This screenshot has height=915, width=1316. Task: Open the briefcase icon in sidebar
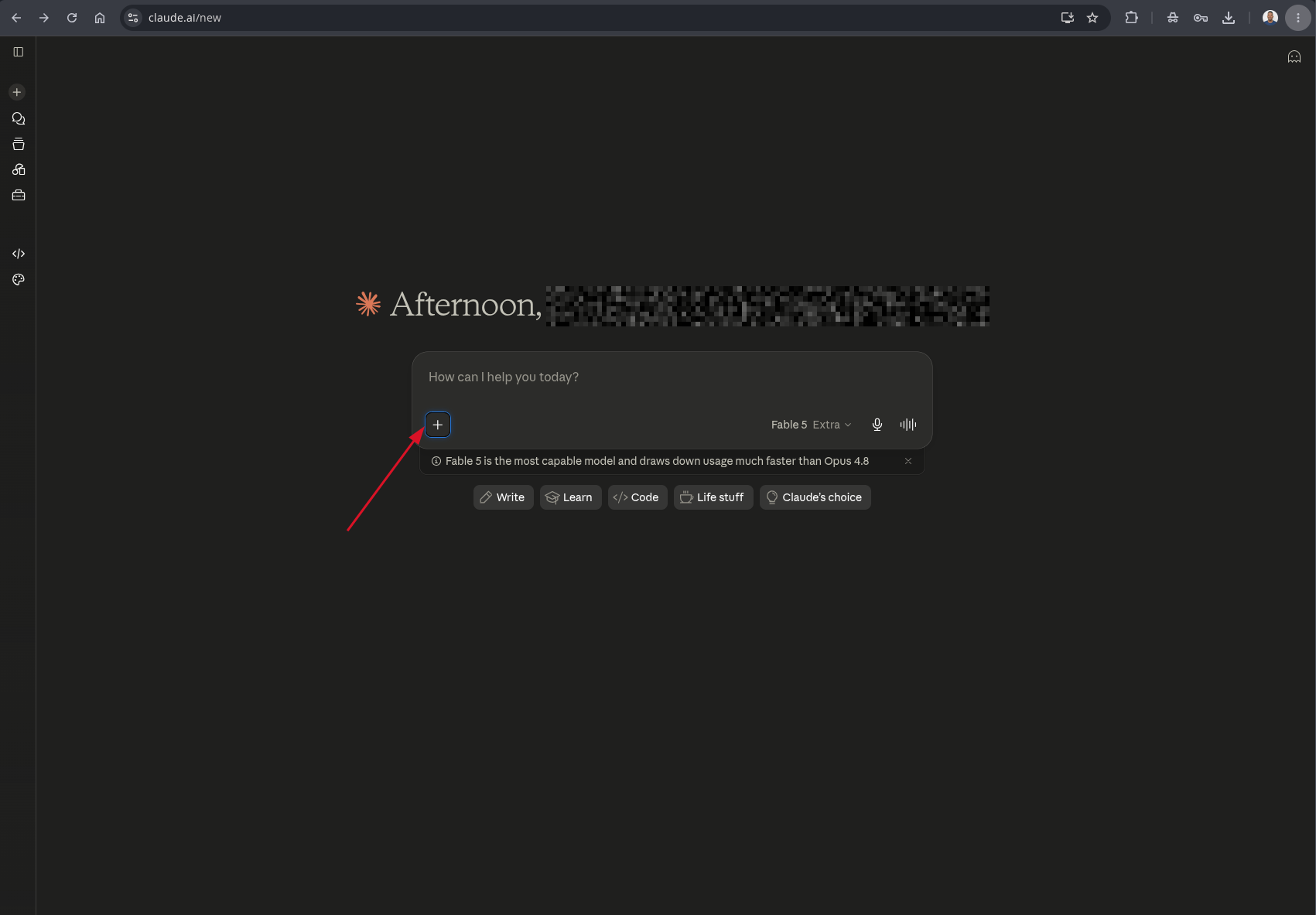tap(19, 196)
